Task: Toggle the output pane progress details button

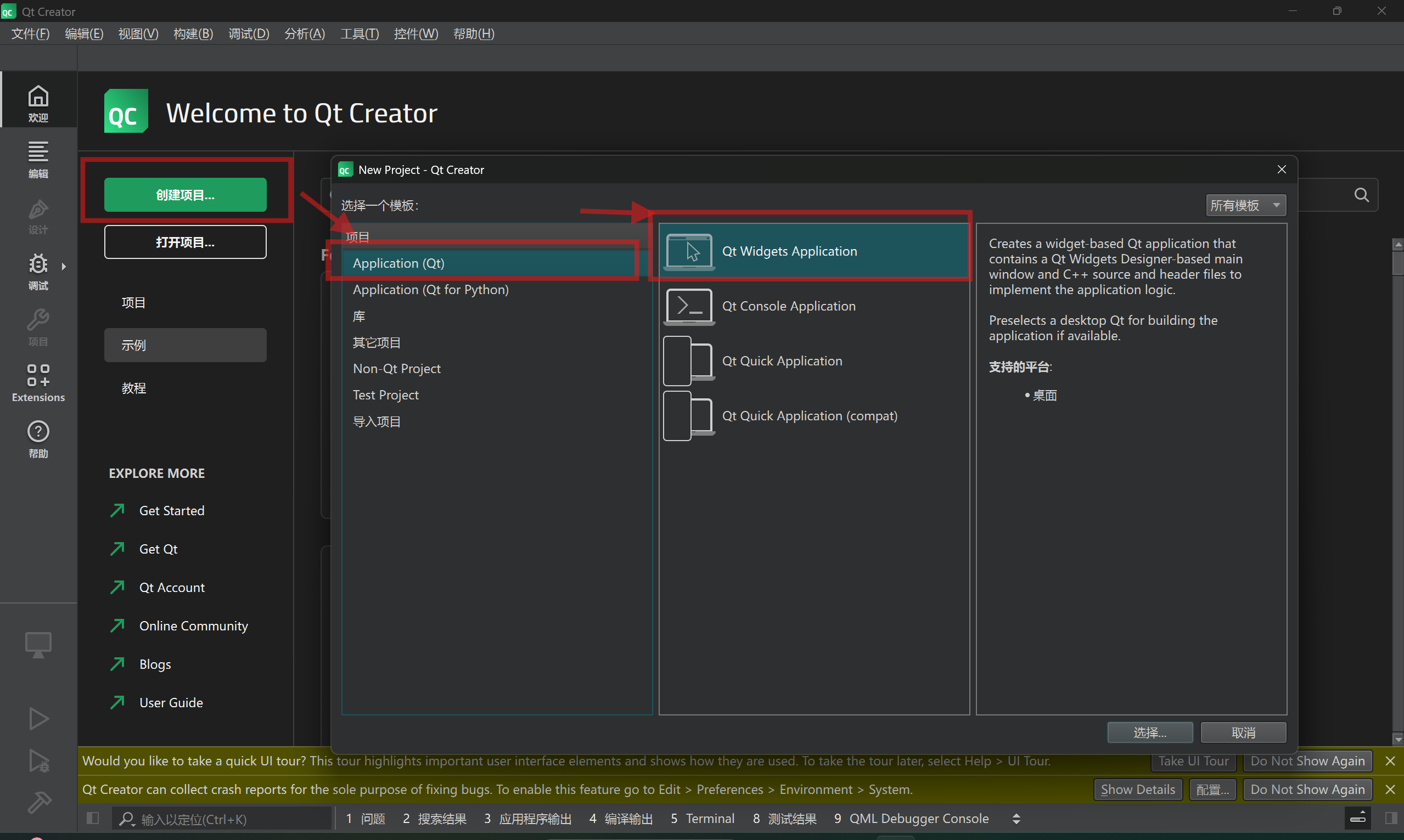Action: click(1358, 819)
